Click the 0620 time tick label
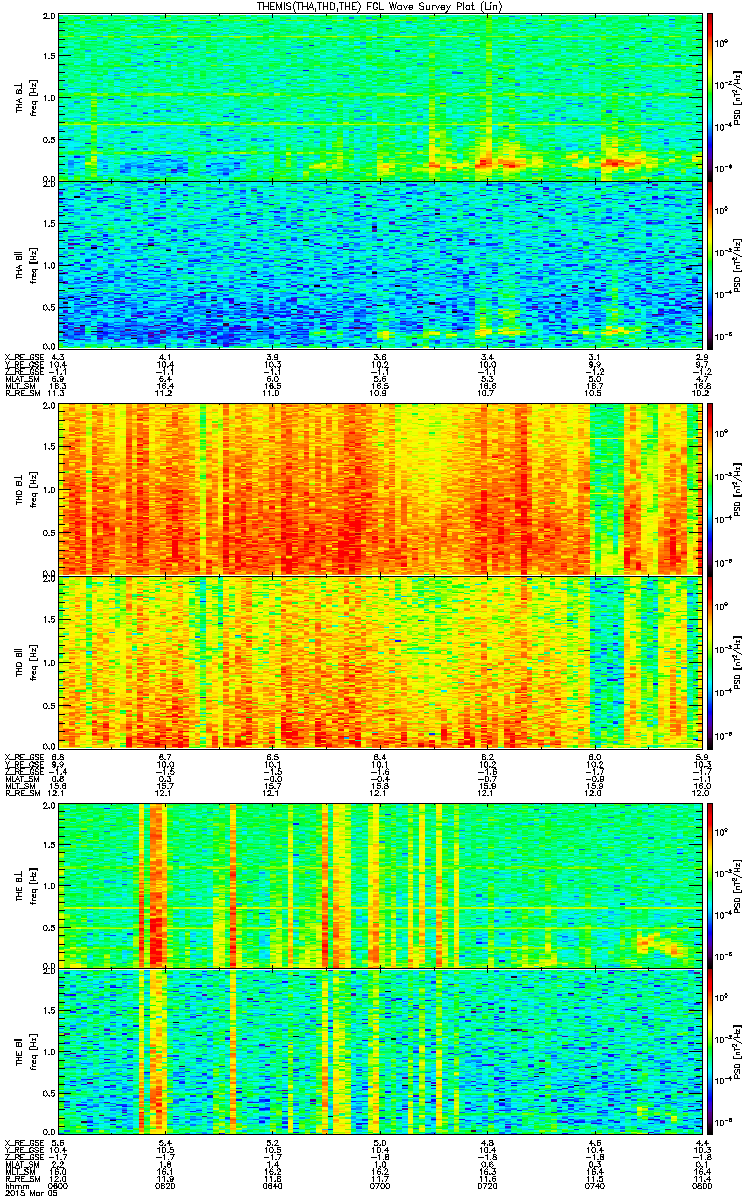 click(165, 1184)
